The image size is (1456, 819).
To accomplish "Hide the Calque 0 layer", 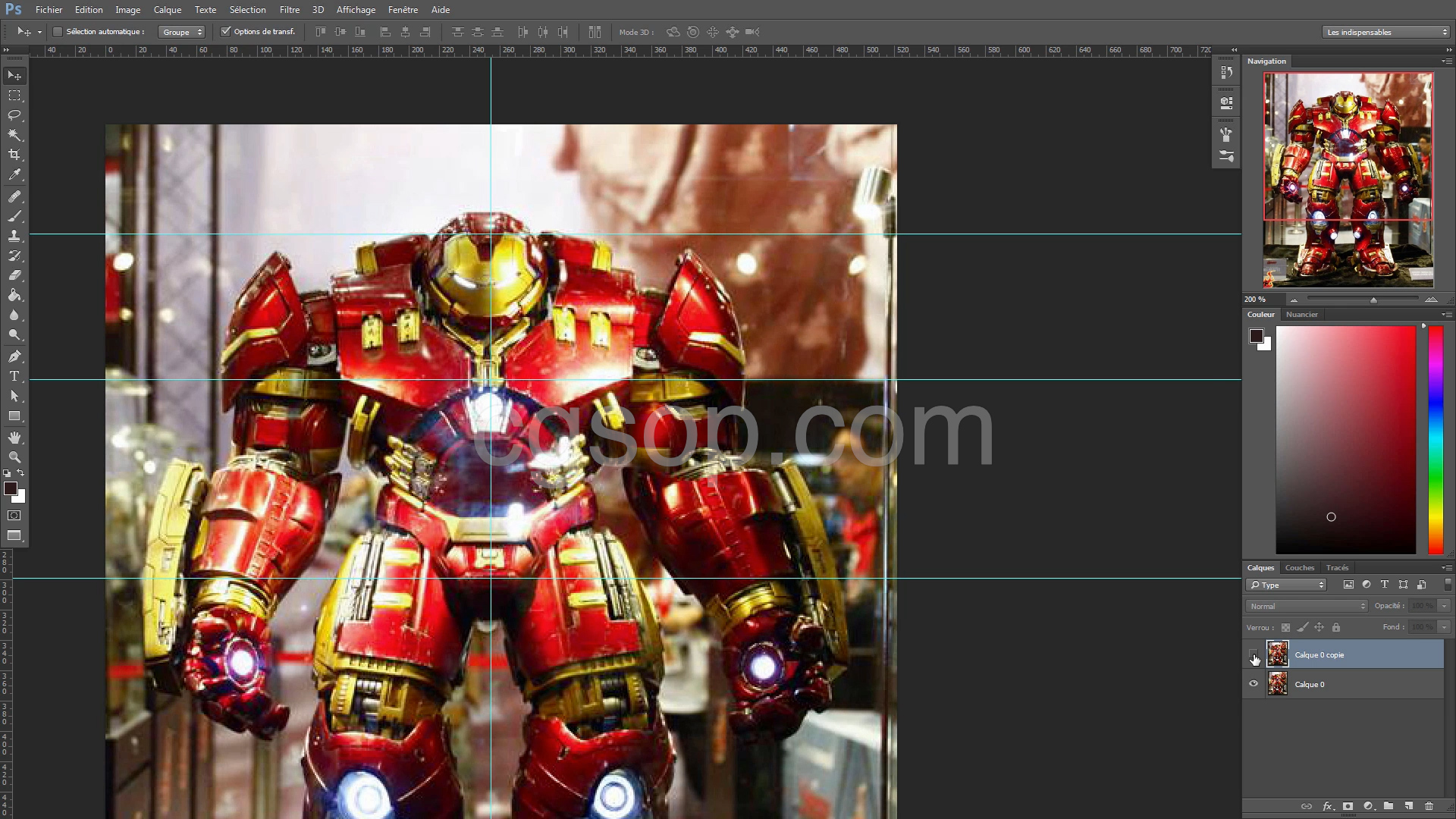I will pyautogui.click(x=1254, y=684).
